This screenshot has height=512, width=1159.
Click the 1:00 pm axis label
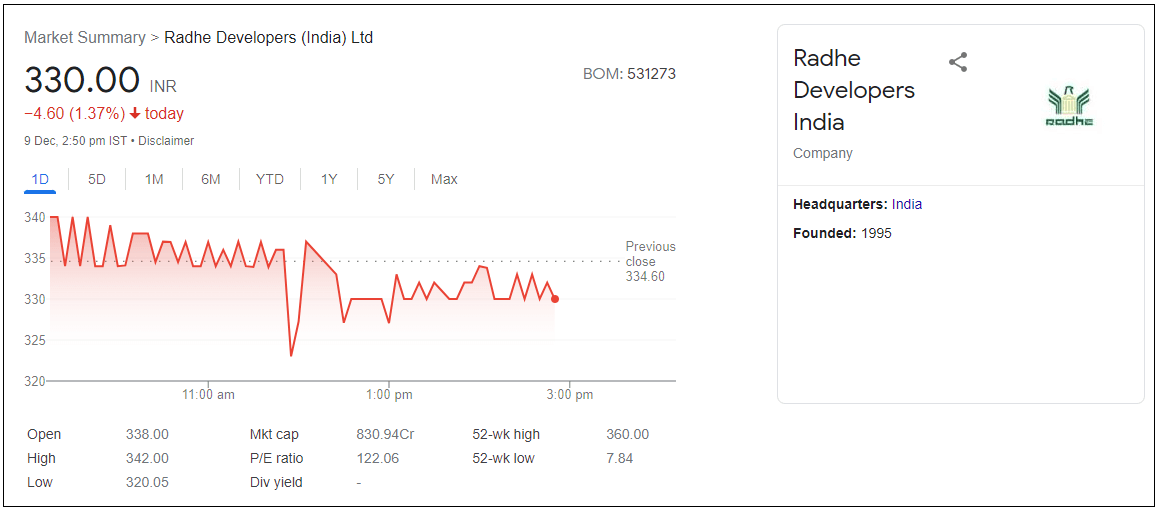(x=389, y=395)
